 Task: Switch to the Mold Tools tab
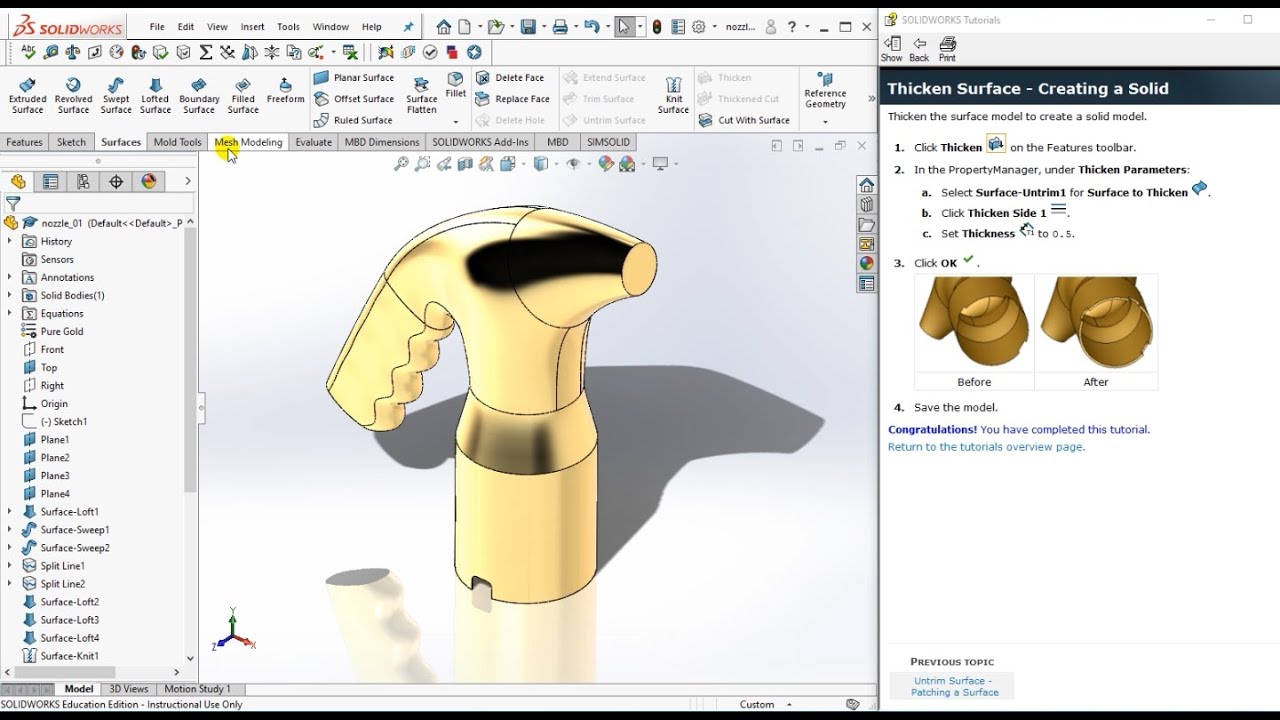(x=177, y=142)
